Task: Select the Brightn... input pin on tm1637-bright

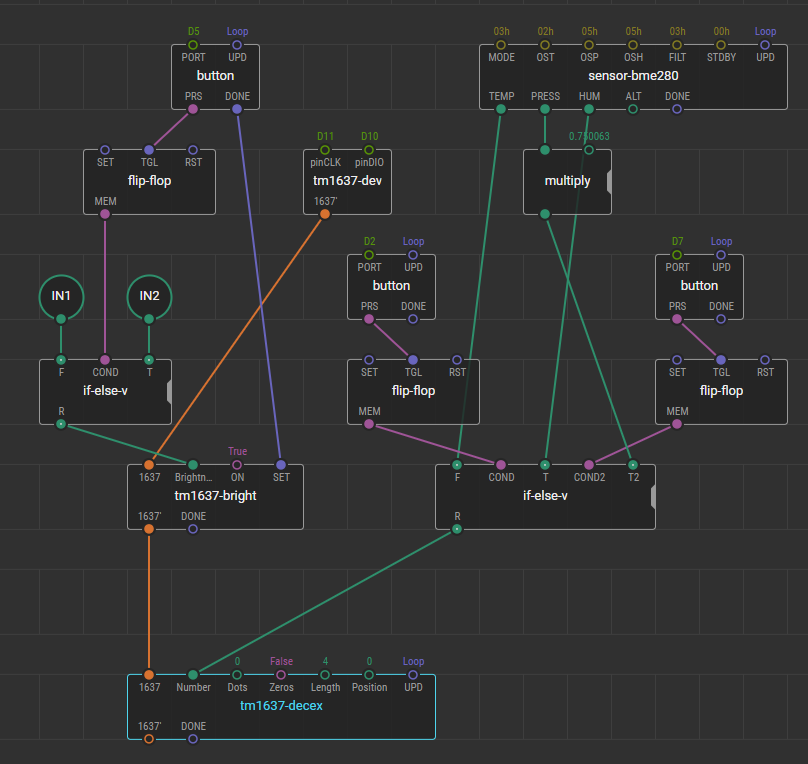Action: point(193,465)
